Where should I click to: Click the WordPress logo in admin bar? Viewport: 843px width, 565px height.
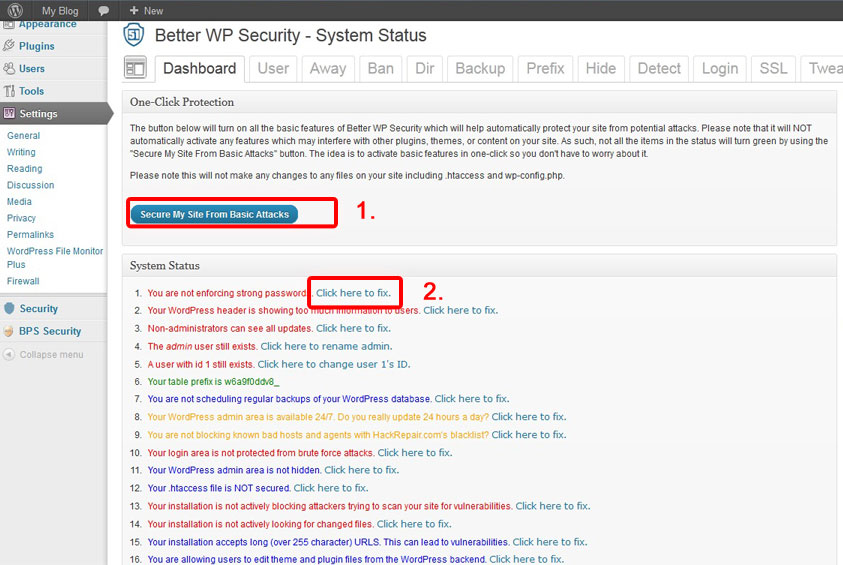pos(15,10)
